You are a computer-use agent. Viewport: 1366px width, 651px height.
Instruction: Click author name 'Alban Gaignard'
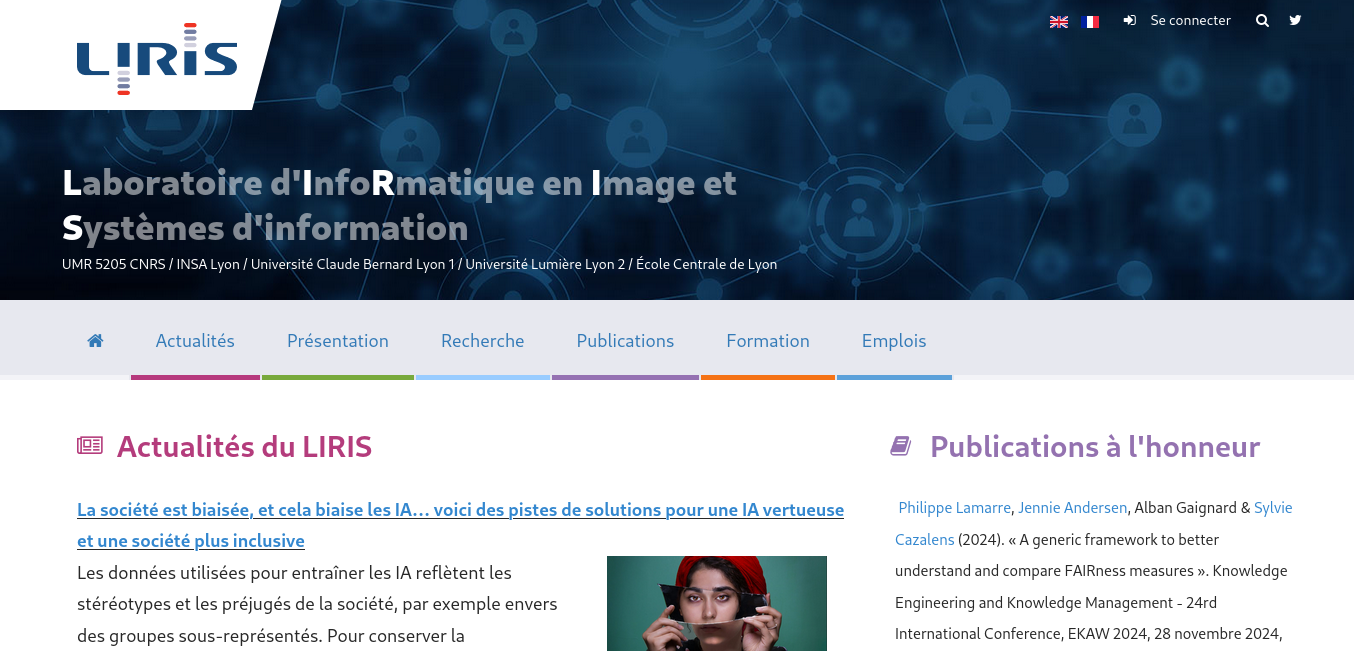[1185, 508]
